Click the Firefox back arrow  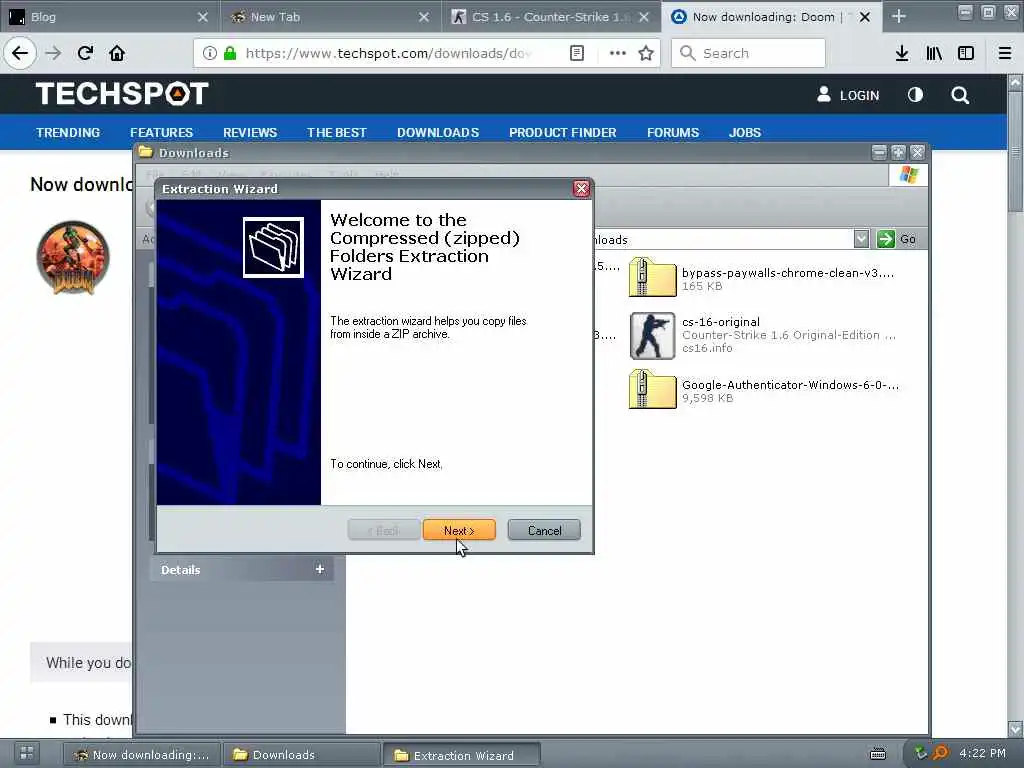20,53
